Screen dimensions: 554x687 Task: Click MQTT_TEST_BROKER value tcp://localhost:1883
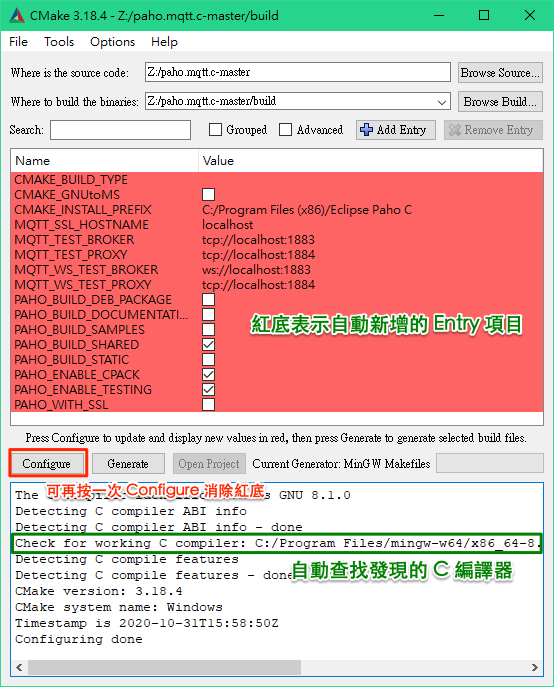(x=258, y=240)
